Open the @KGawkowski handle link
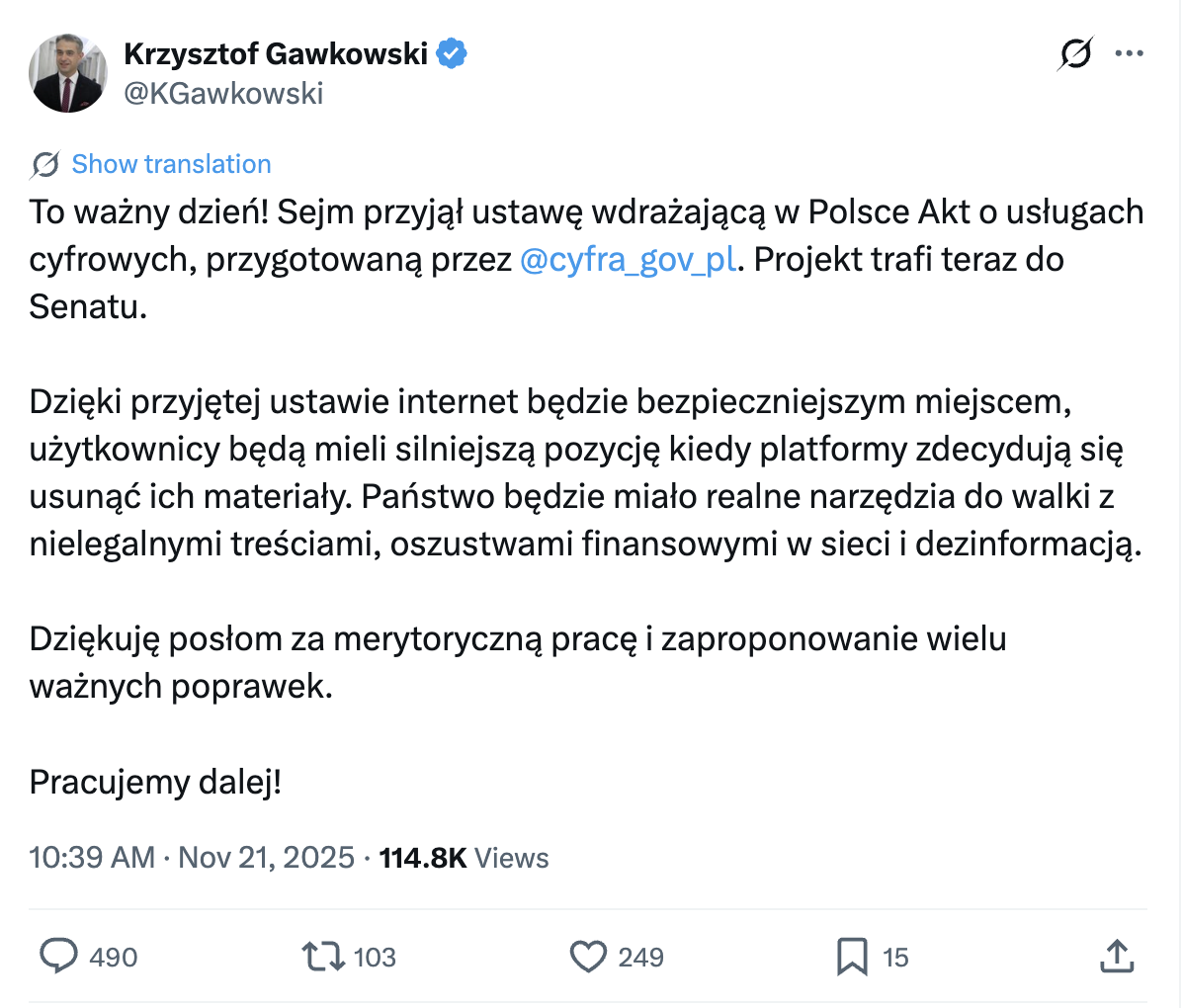Viewport: 1184px width, 1008px height. coord(223,93)
